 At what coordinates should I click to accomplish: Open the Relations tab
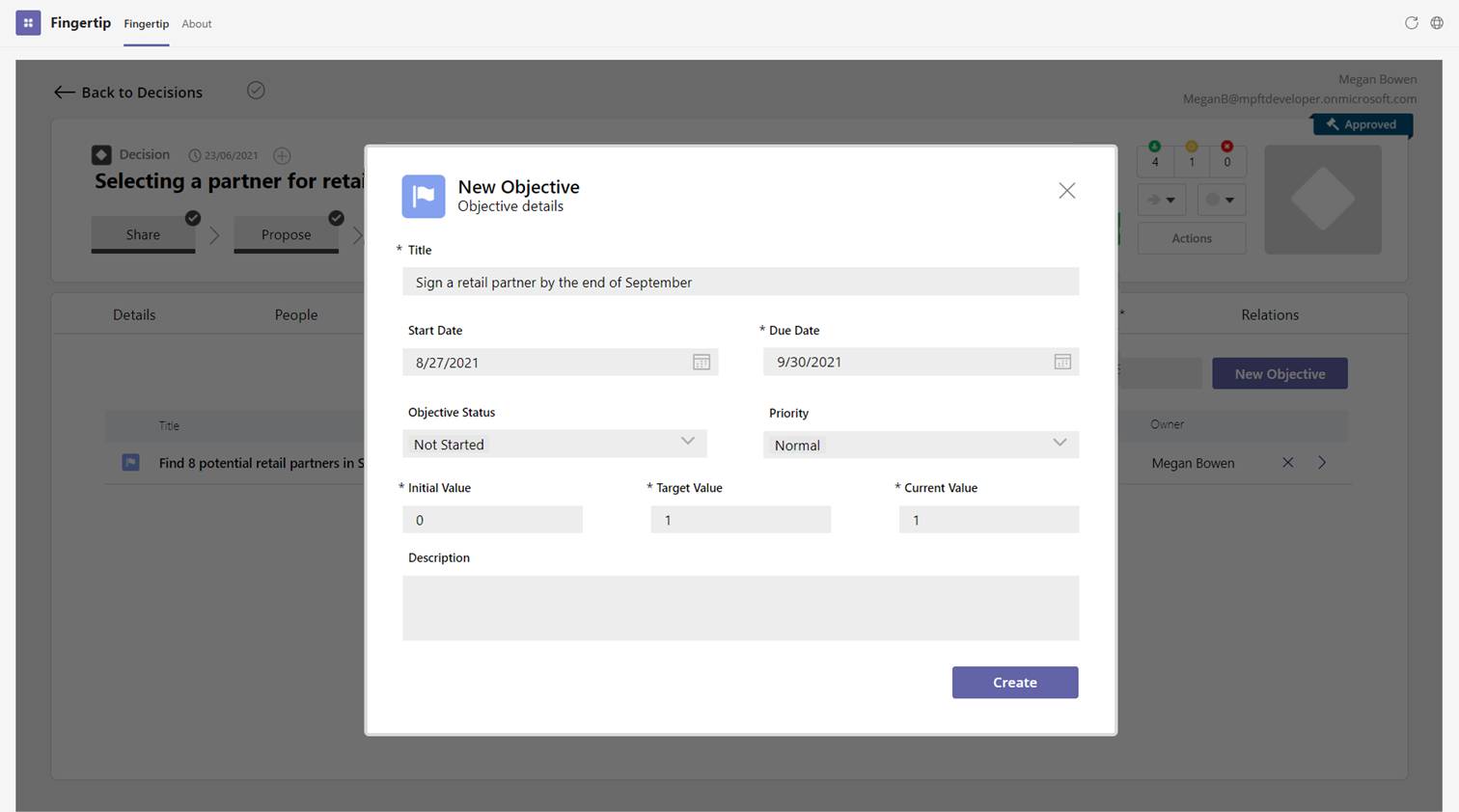click(1270, 315)
